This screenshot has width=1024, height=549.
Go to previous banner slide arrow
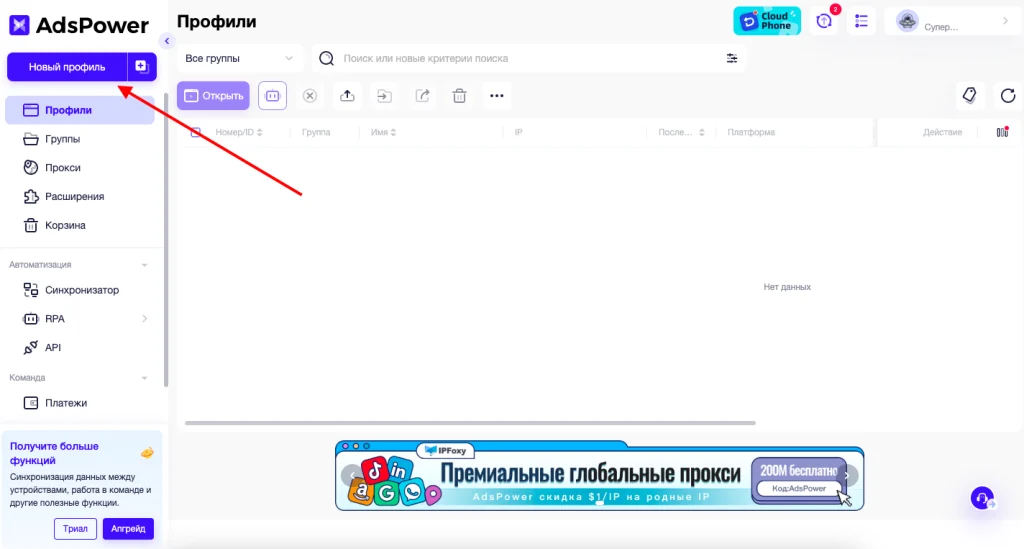click(x=352, y=475)
